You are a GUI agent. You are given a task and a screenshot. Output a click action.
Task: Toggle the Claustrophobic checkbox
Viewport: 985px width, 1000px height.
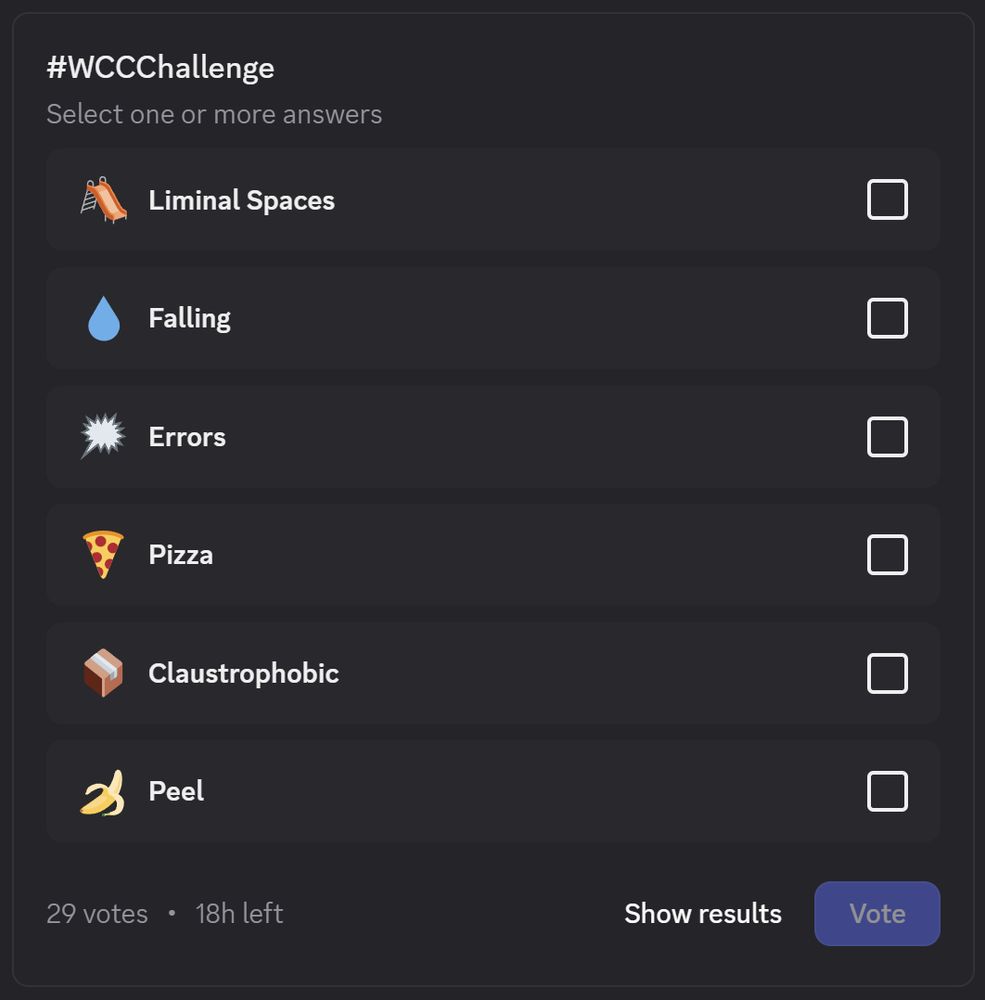click(x=887, y=673)
